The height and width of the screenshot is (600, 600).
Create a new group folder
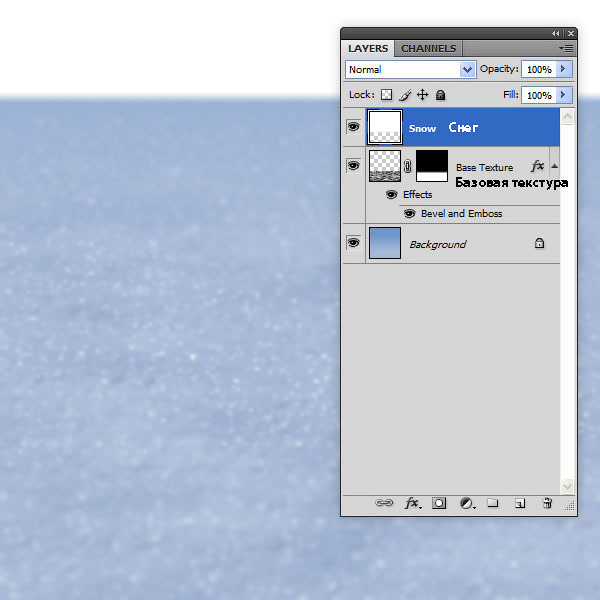pos(492,503)
